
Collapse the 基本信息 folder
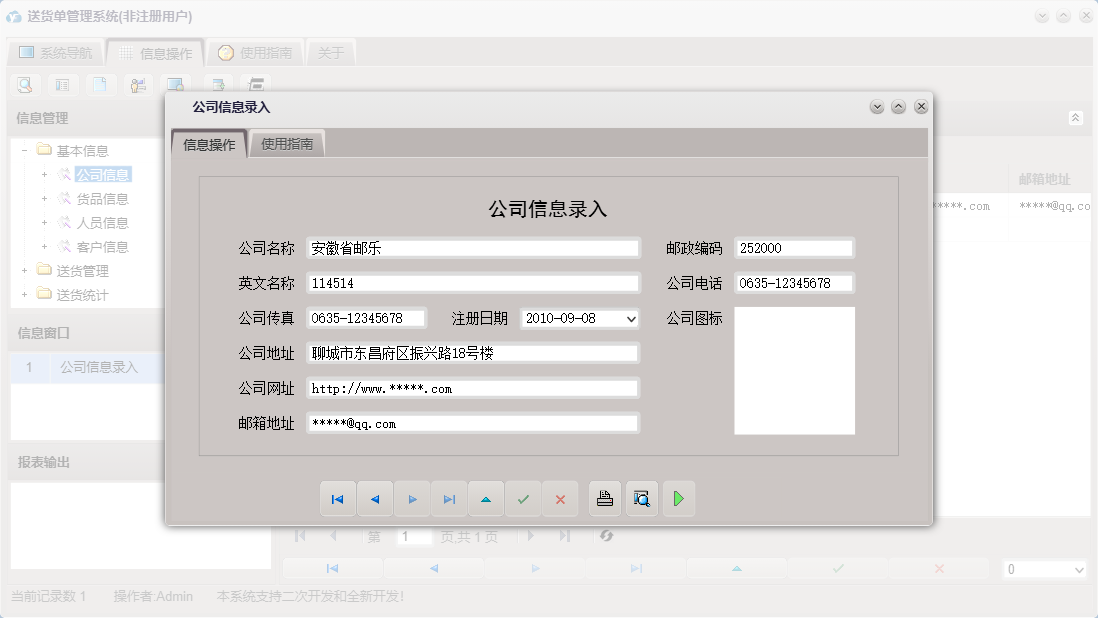coord(22,149)
